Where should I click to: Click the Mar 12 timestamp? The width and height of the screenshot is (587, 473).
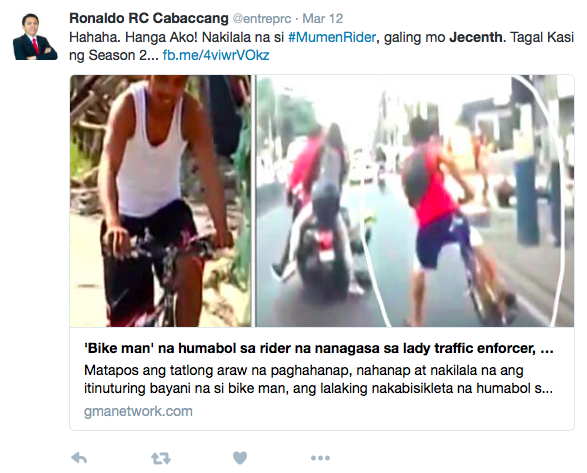coord(322,18)
